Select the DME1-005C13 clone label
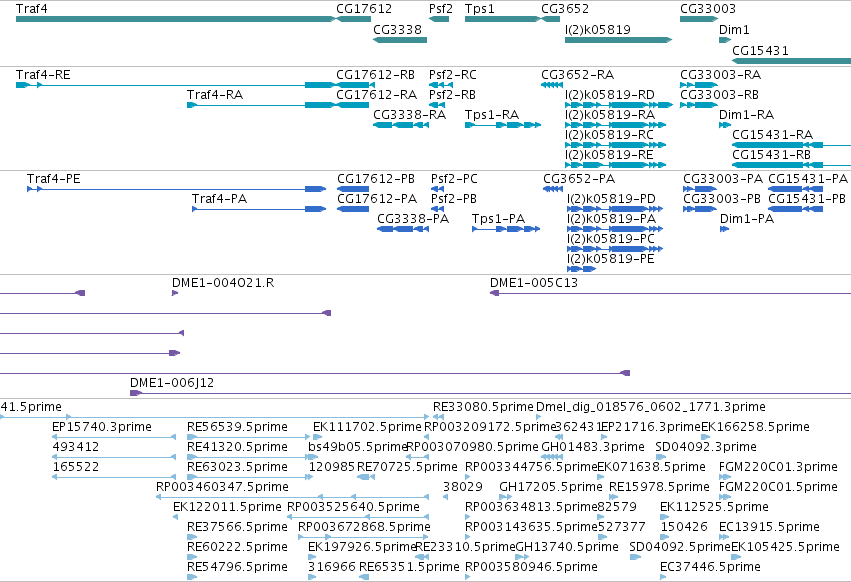This screenshot has width=851, height=582. click(x=534, y=283)
